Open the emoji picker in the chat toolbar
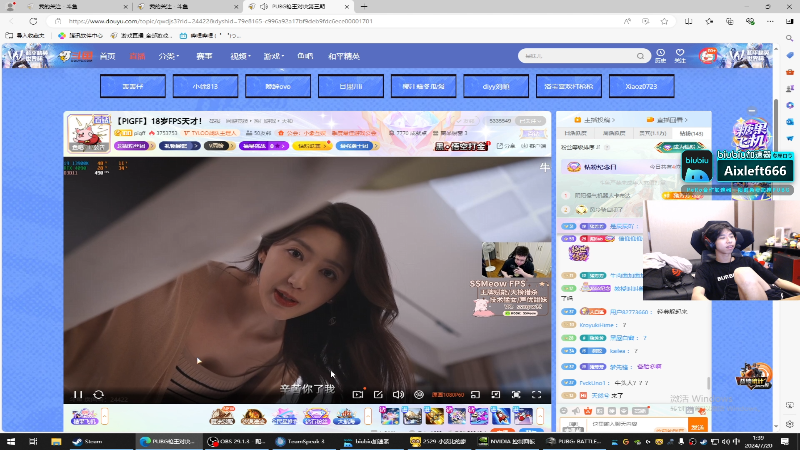 point(564,411)
